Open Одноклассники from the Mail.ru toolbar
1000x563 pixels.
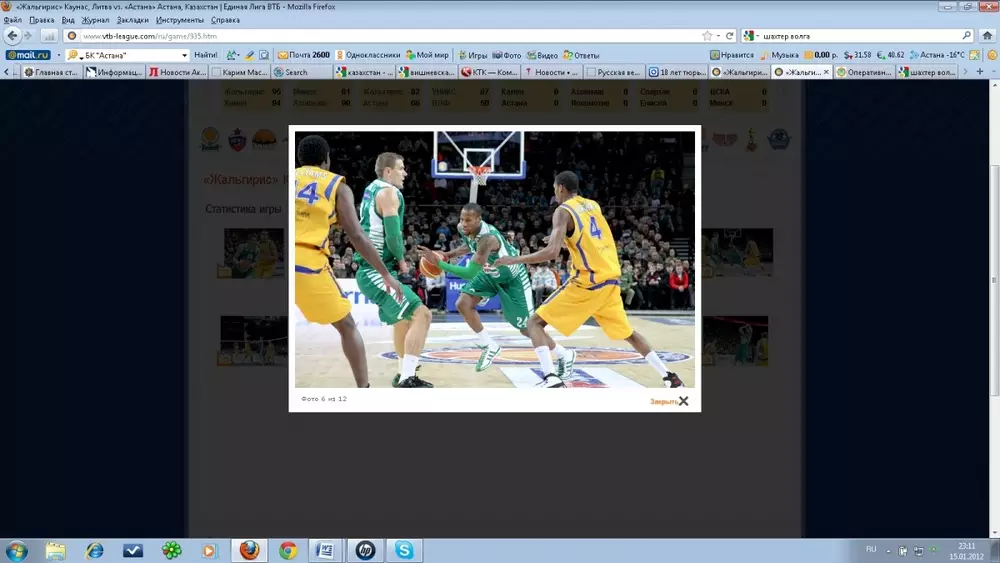click(x=368, y=55)
